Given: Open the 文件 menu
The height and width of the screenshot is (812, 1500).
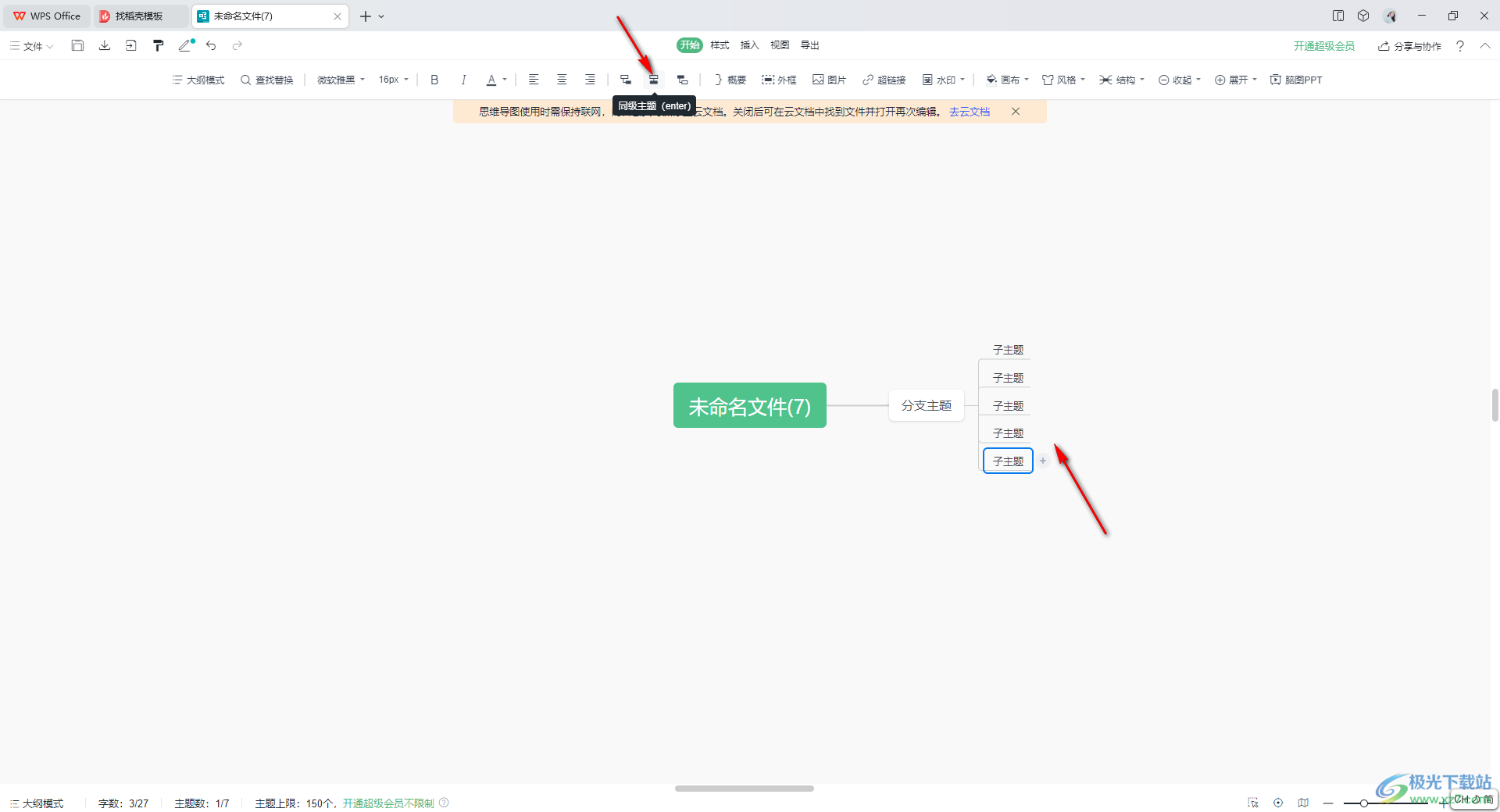Looking at the screenshot, I should (x=32, y=46).
